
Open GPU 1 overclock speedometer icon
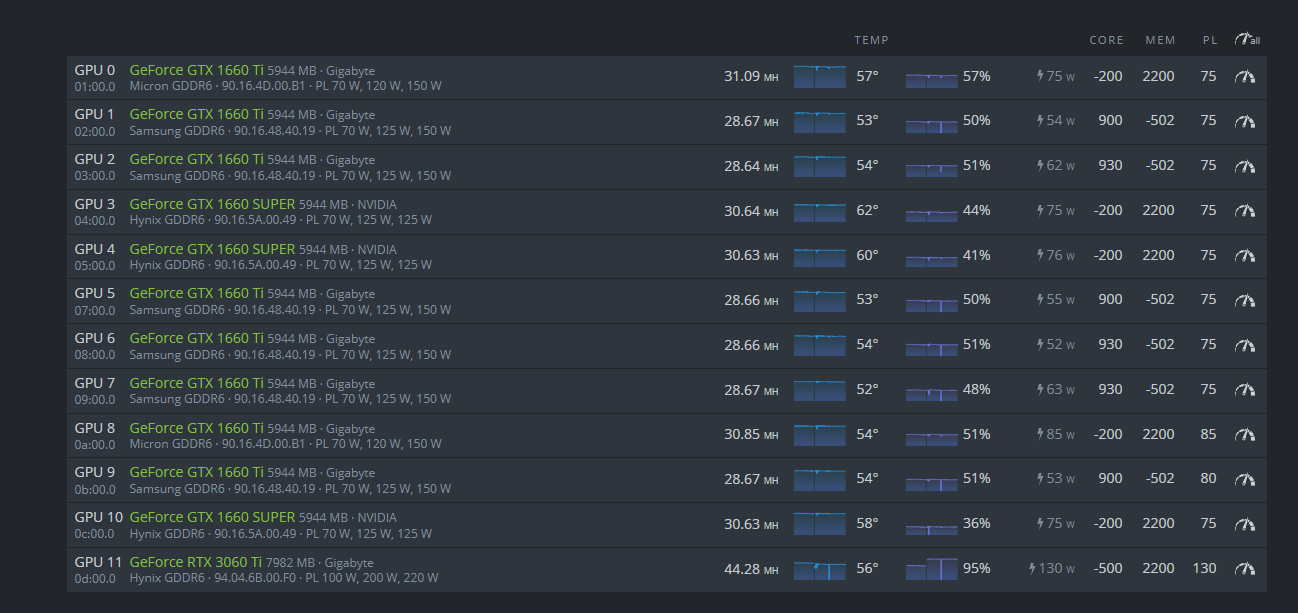coord(1245,121)
